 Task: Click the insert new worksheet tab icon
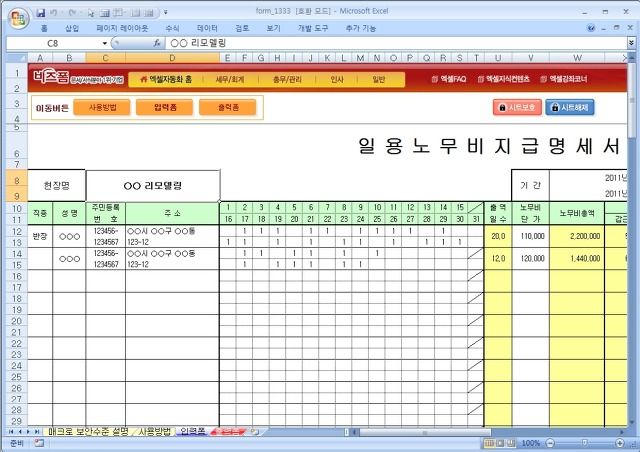pos(256,432)
